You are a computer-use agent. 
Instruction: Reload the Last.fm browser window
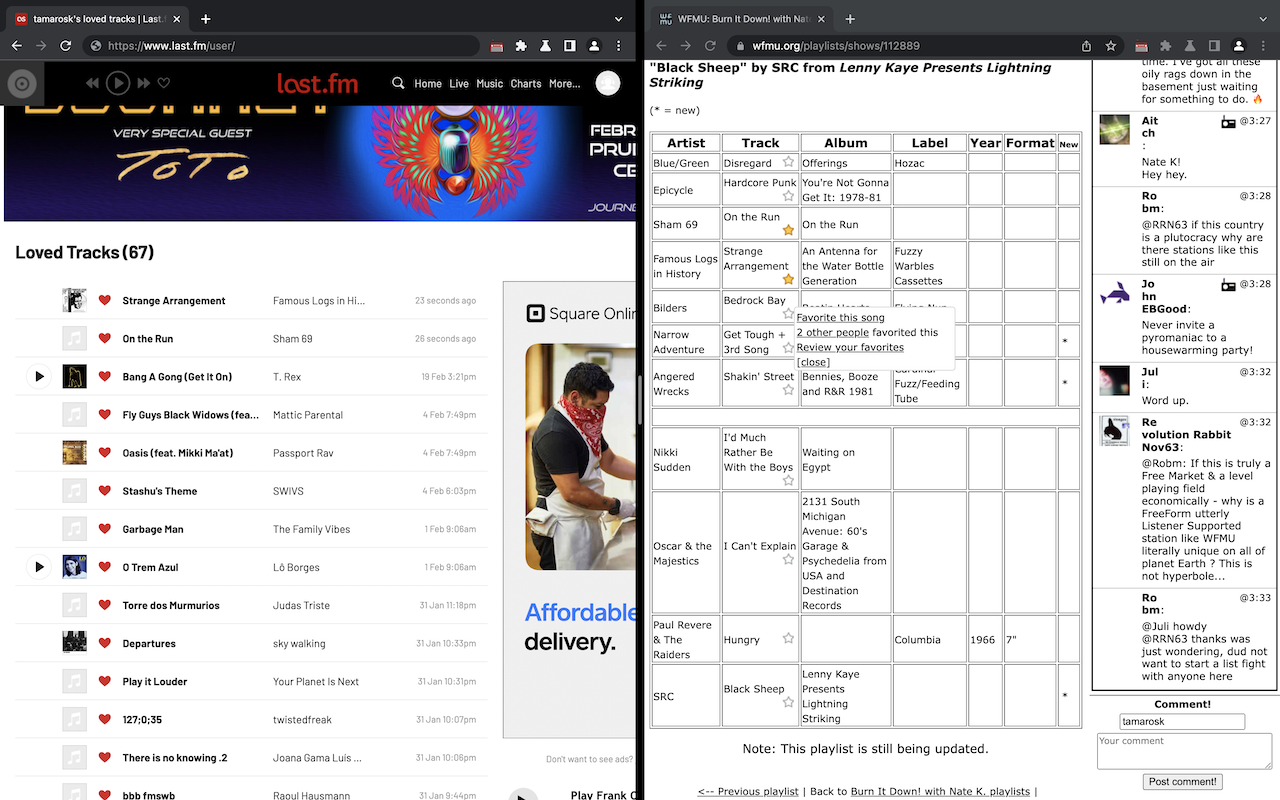click(x=66, y=45)
